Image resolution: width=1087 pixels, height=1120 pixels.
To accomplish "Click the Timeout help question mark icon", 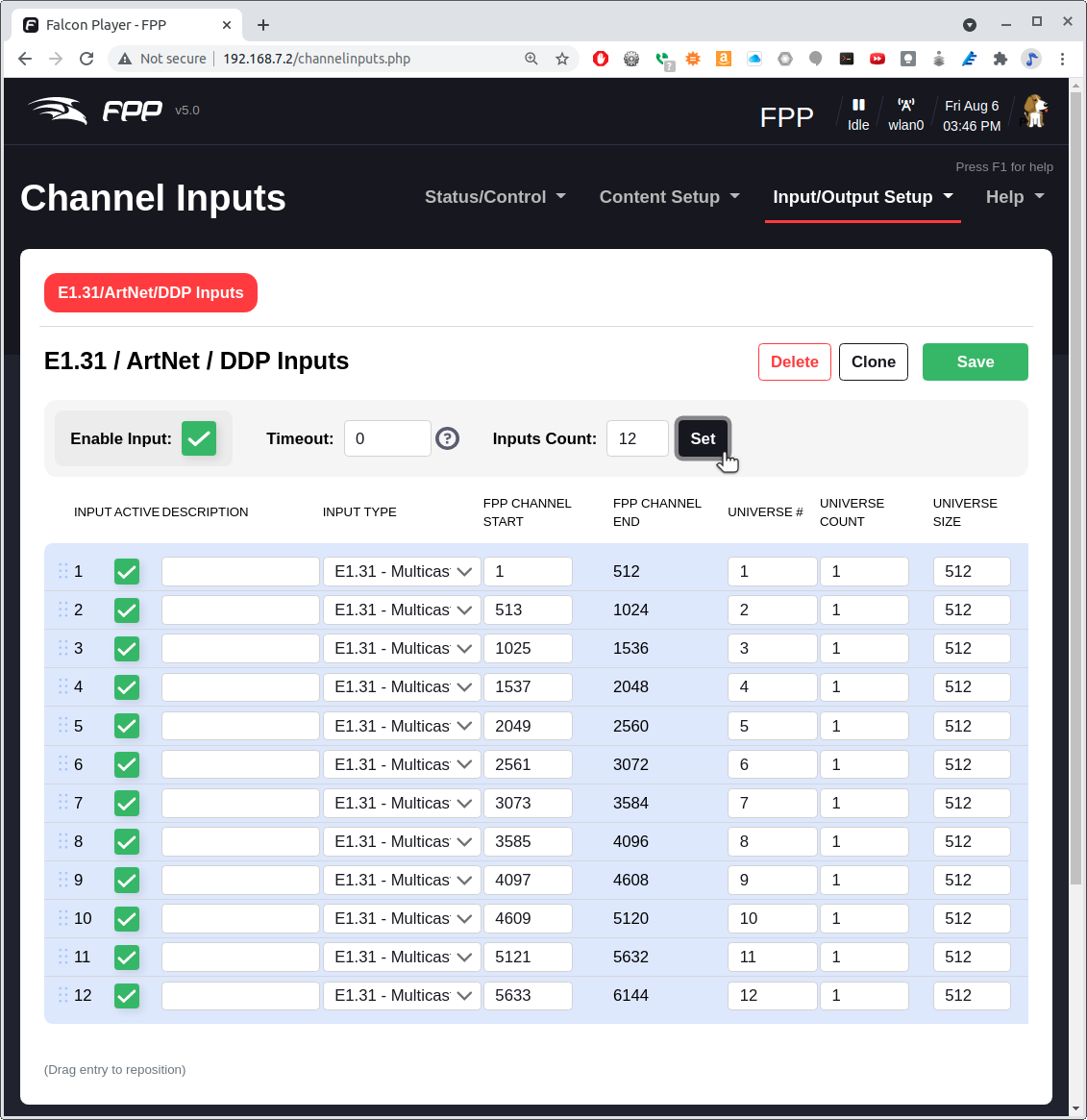I will (x=447, y=438).
